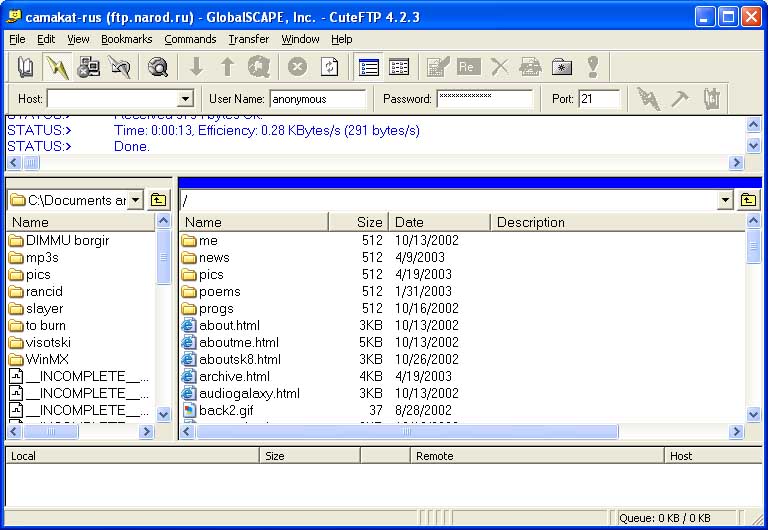
Task: Open the View menu
Action: pyautogui.click(x=78, y=39)
